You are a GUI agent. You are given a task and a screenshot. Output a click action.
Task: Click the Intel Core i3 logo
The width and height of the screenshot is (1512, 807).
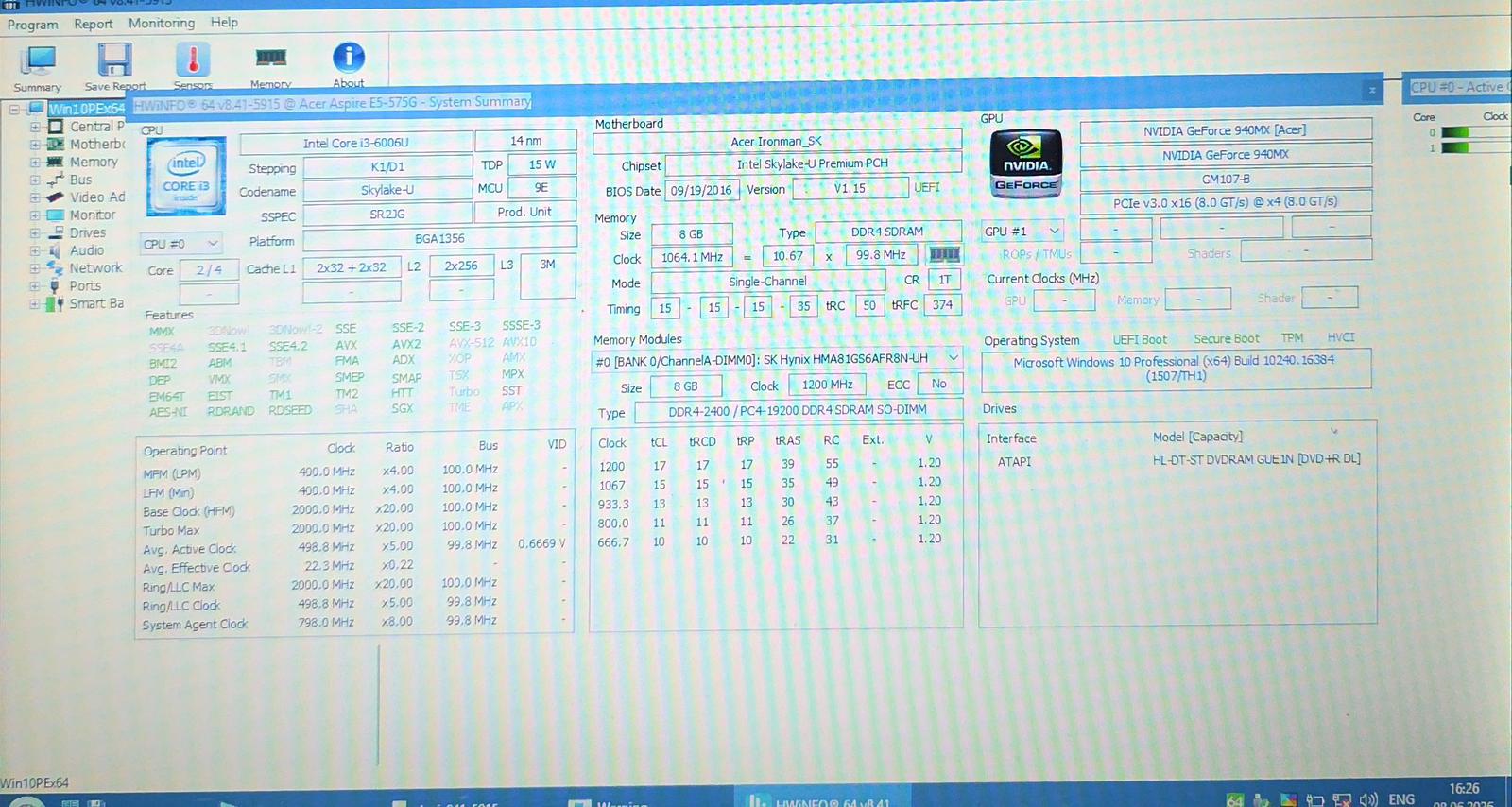click(186, 176)
